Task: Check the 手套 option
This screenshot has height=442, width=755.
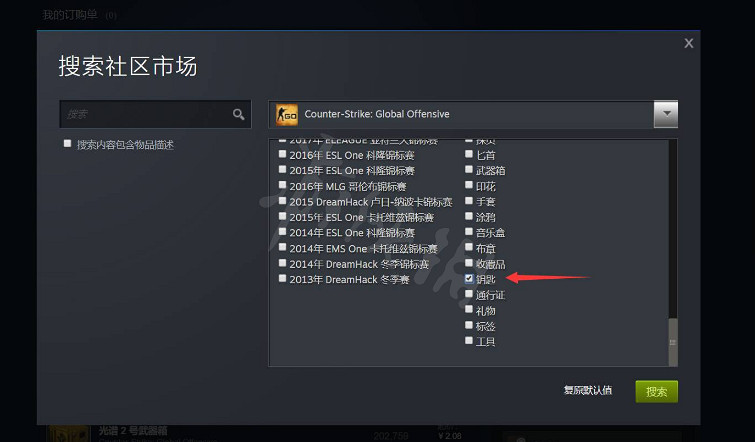Action: 469,200
